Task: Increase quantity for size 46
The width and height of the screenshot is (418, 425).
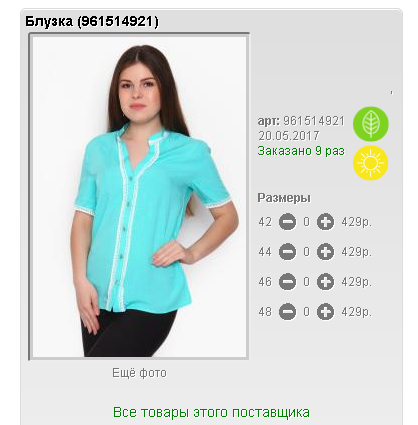Action: [x=325, y=282]
